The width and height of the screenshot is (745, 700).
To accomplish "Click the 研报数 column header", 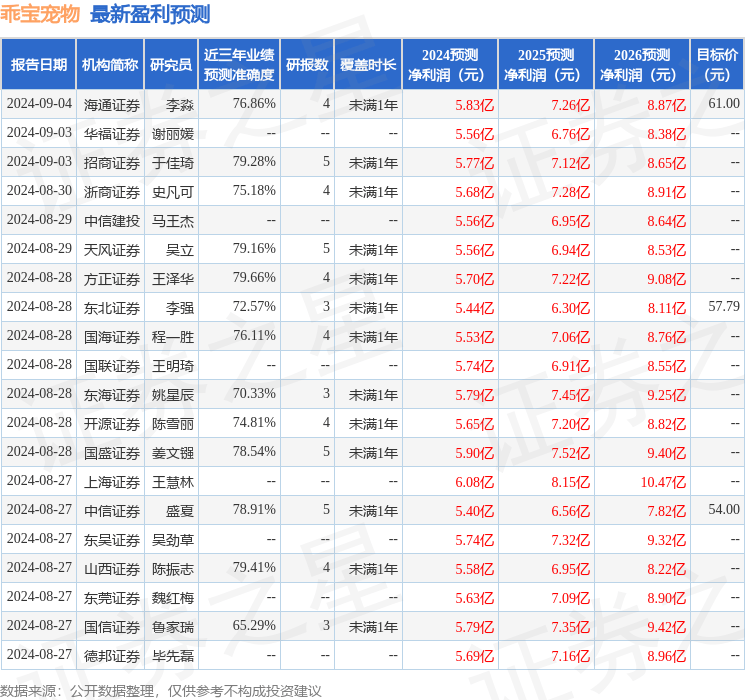I will coord(307,65).
